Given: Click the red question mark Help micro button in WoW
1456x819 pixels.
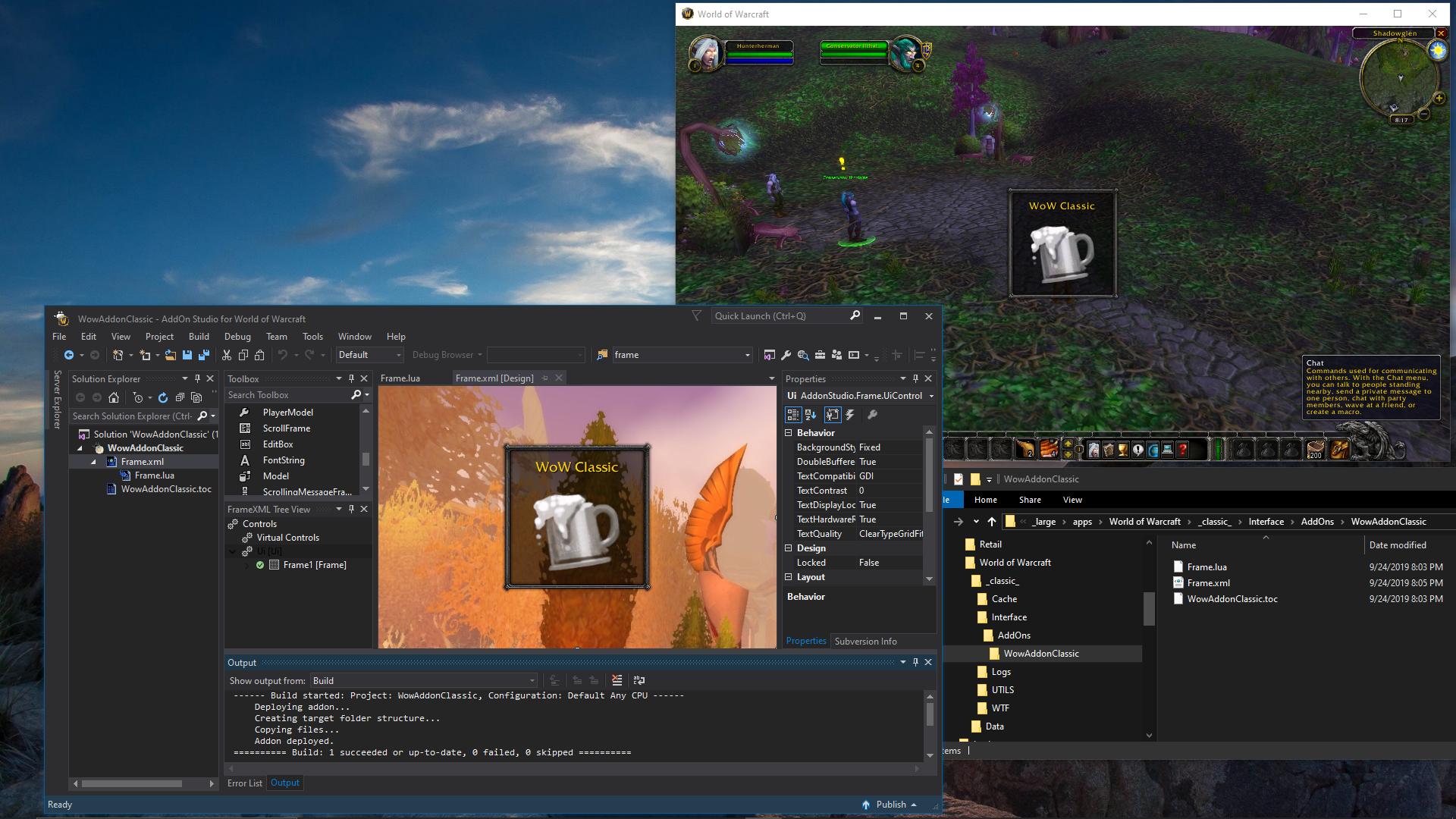Looking at the screenshot, I should [x=1182, y=450].
